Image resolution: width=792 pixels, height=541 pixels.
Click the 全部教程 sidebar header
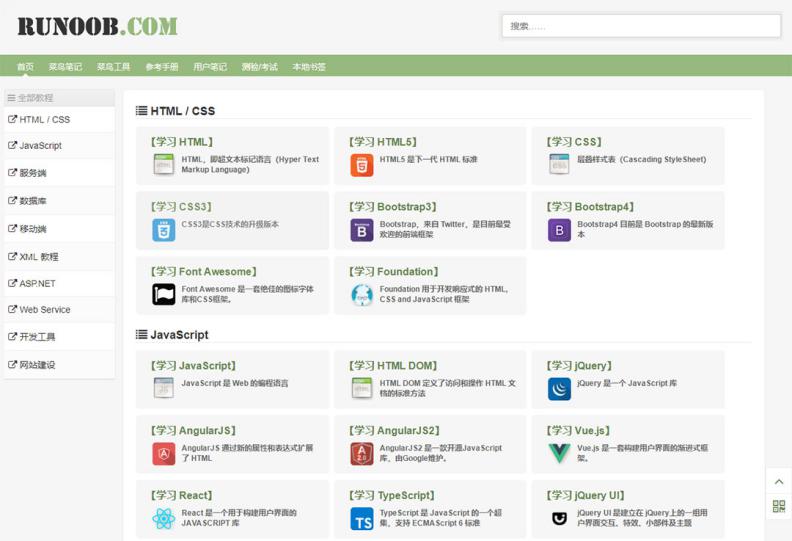tap(59, 97)
